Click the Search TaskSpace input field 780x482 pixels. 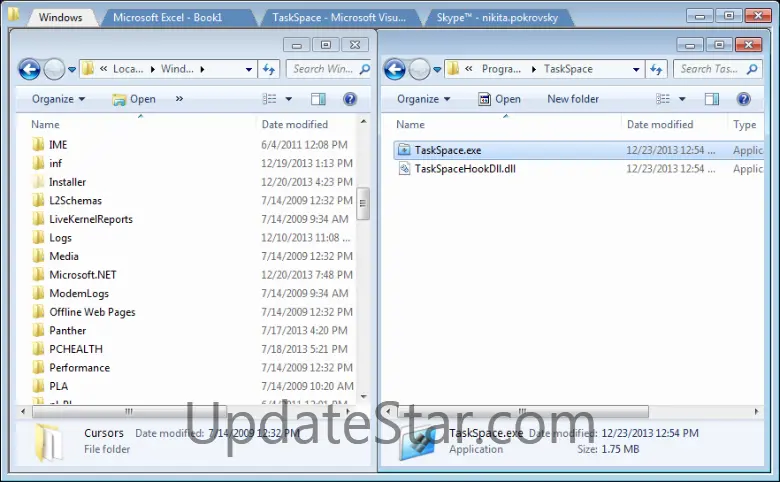(717, 69)
